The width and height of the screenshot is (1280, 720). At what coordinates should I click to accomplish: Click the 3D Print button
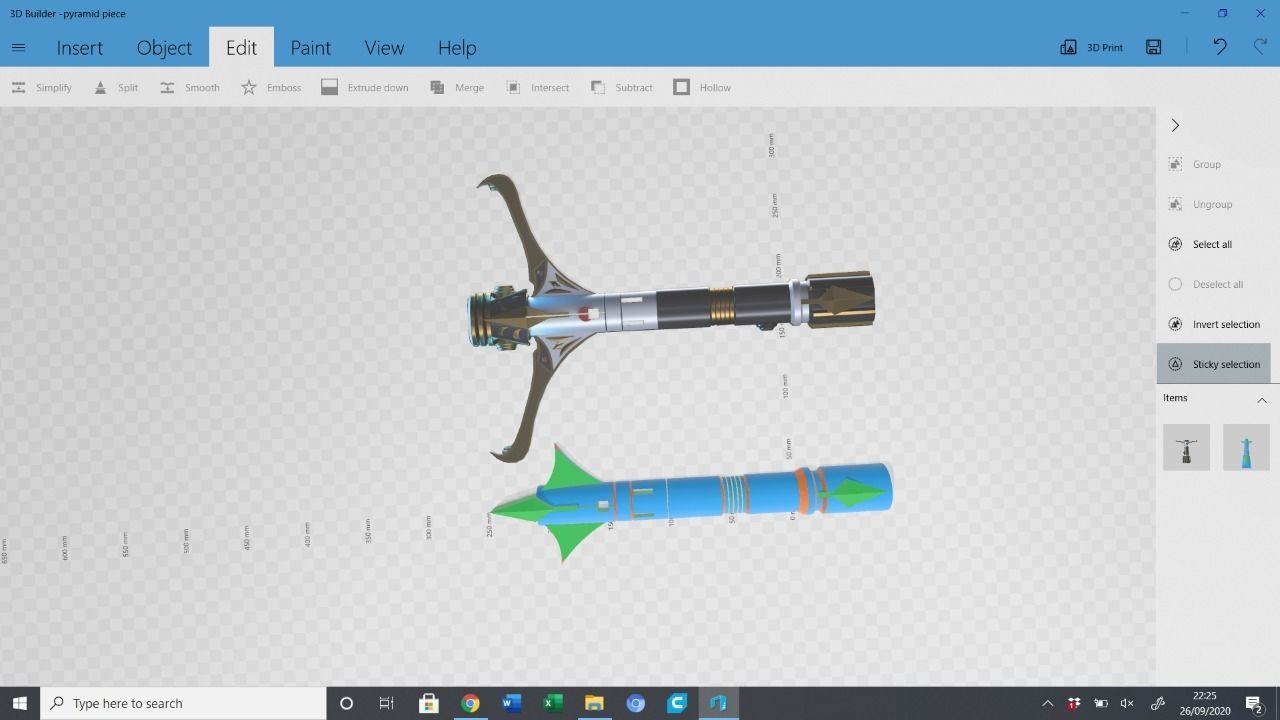click(x=1091, y=47)
